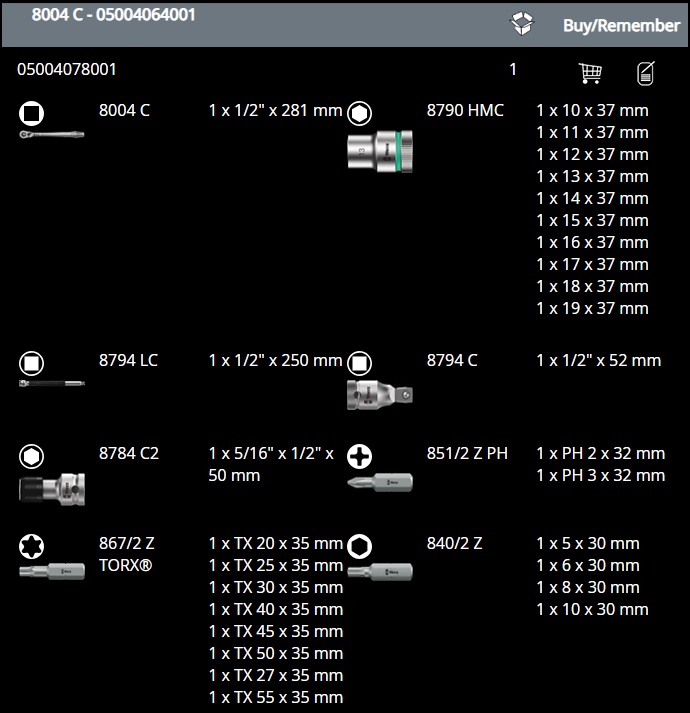
Task: Click the square drive icon for 8794 LC
Action: coord(31,363)
